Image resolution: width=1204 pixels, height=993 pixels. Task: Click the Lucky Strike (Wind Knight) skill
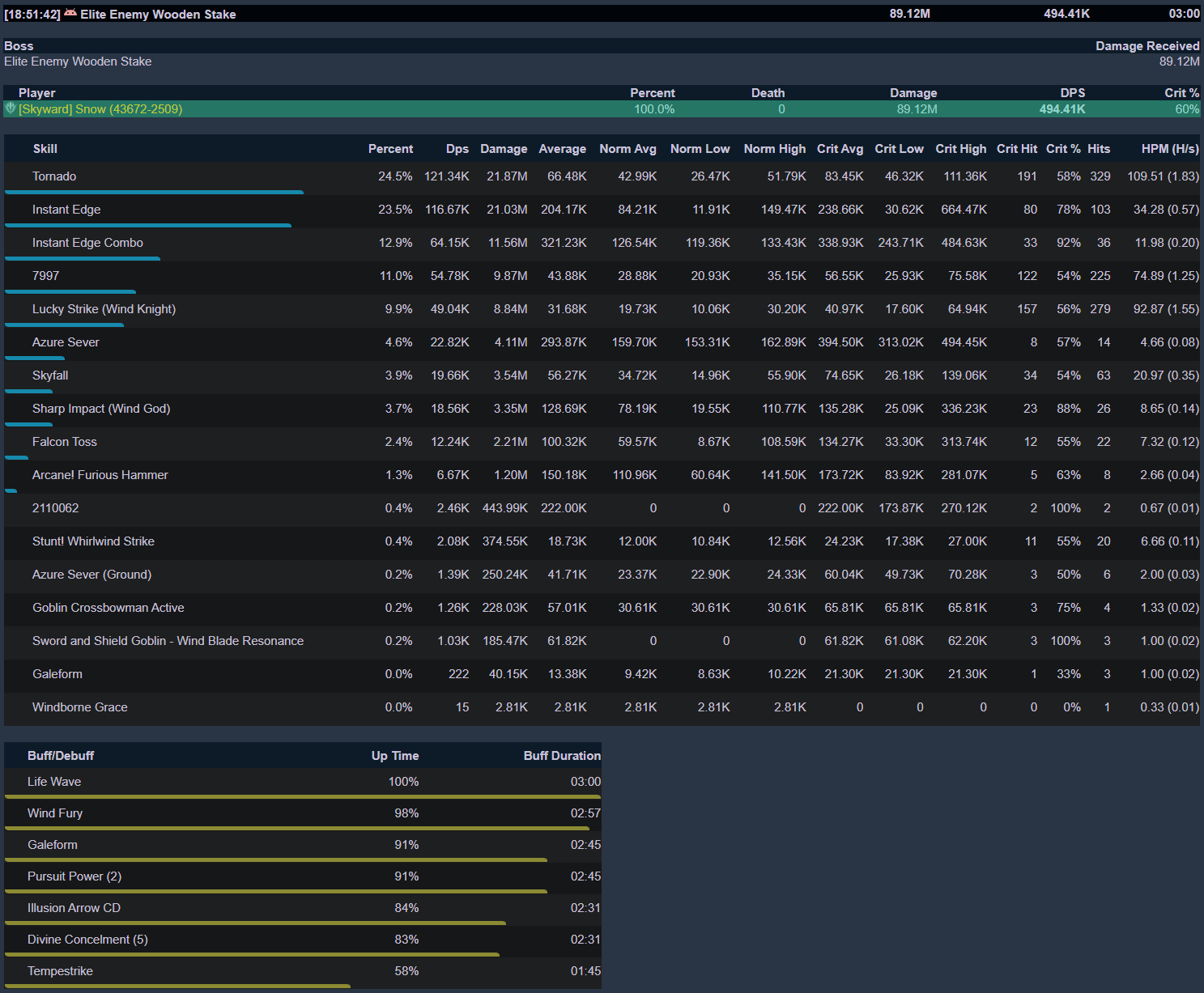[104, 309]
